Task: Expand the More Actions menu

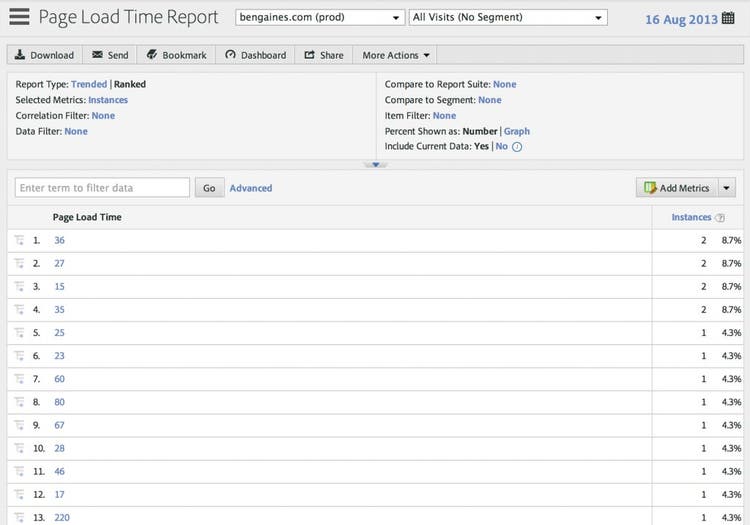Action: coord(396,55)
